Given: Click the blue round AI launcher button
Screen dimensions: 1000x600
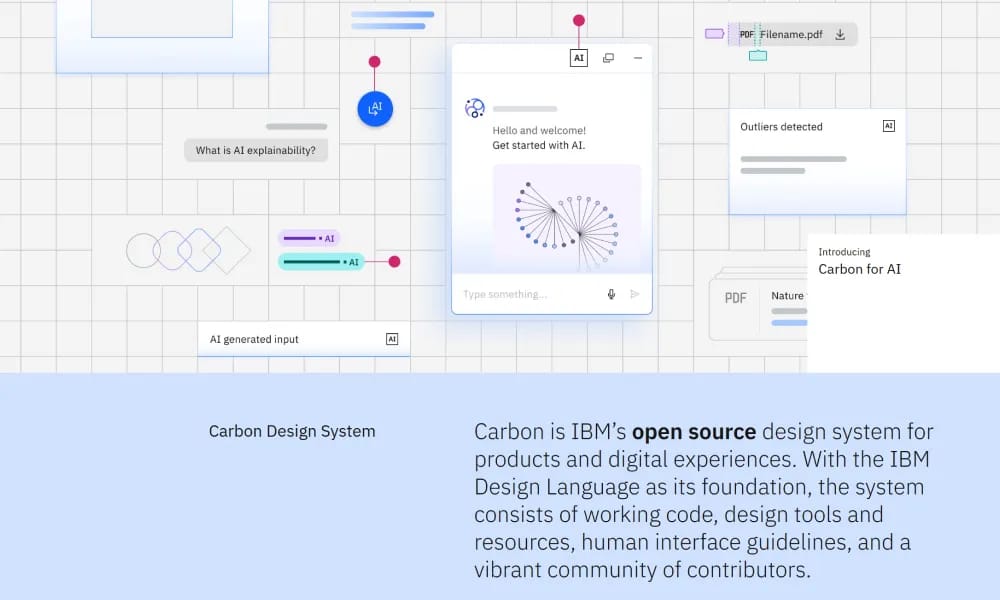Looking at the screenshot, I should [x=375, y=109].
